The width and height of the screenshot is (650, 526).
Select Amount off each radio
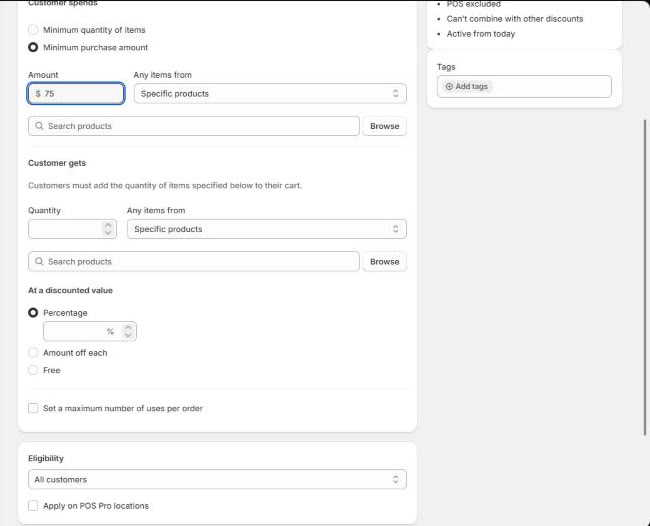pyautogui.click(x=33, y=353)
